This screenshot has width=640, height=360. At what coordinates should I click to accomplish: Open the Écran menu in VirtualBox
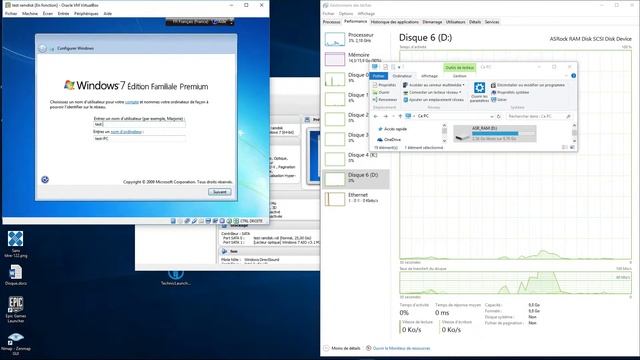tap(48, 13)
